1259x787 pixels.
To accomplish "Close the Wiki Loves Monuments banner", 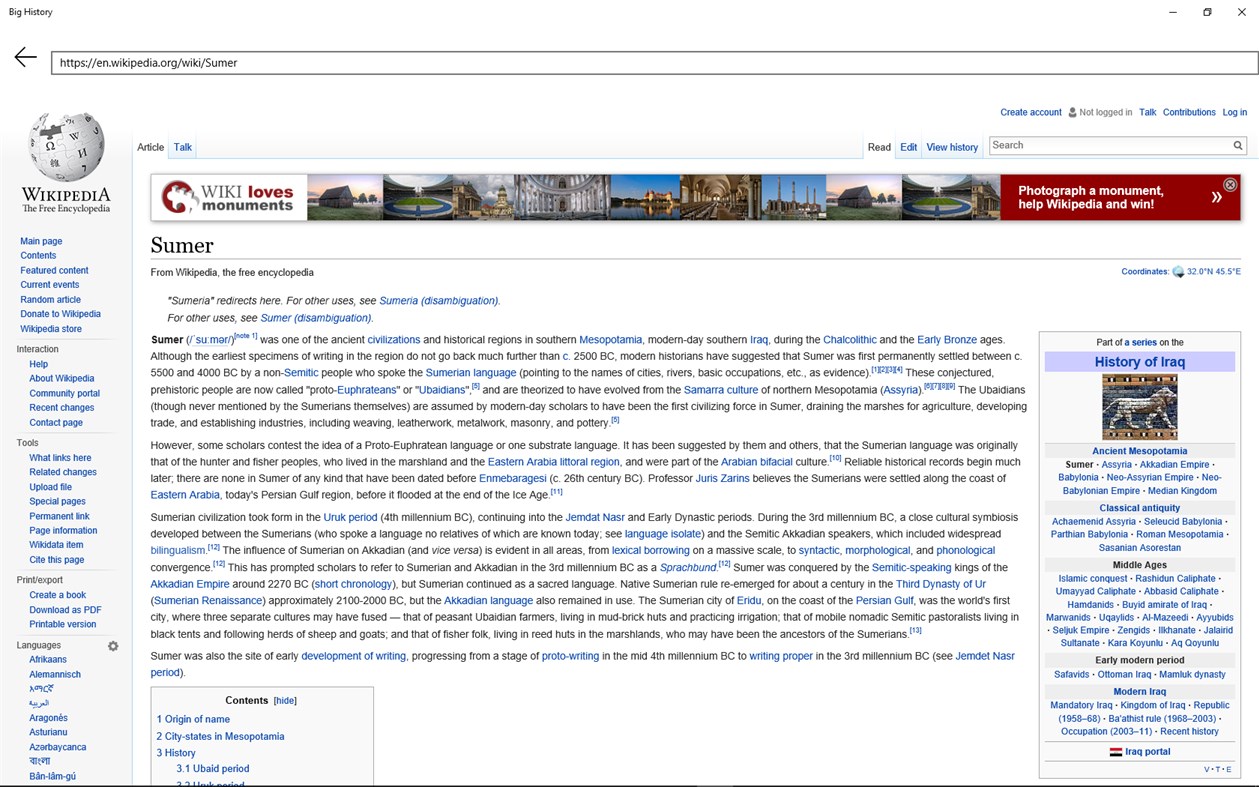I will click(x=1230, y=185).
